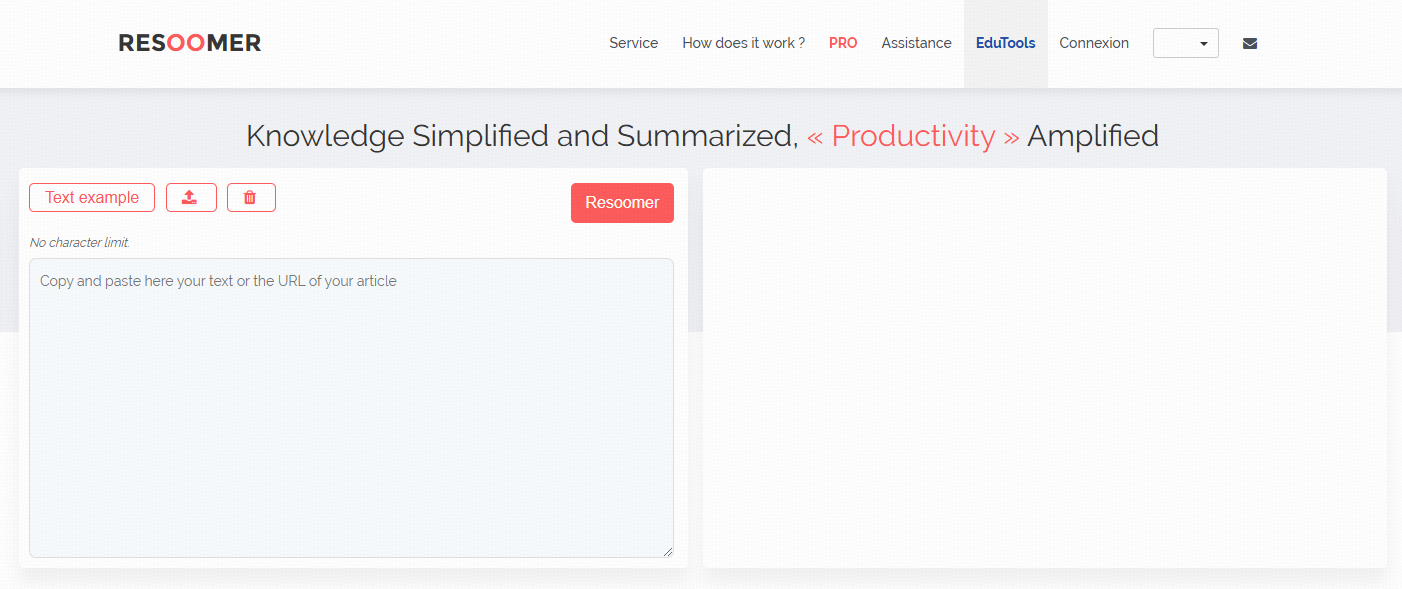Click the empty summary output panel
Screen dimensions: 1402x589
pyautogui.click(x=1045, y=368)
